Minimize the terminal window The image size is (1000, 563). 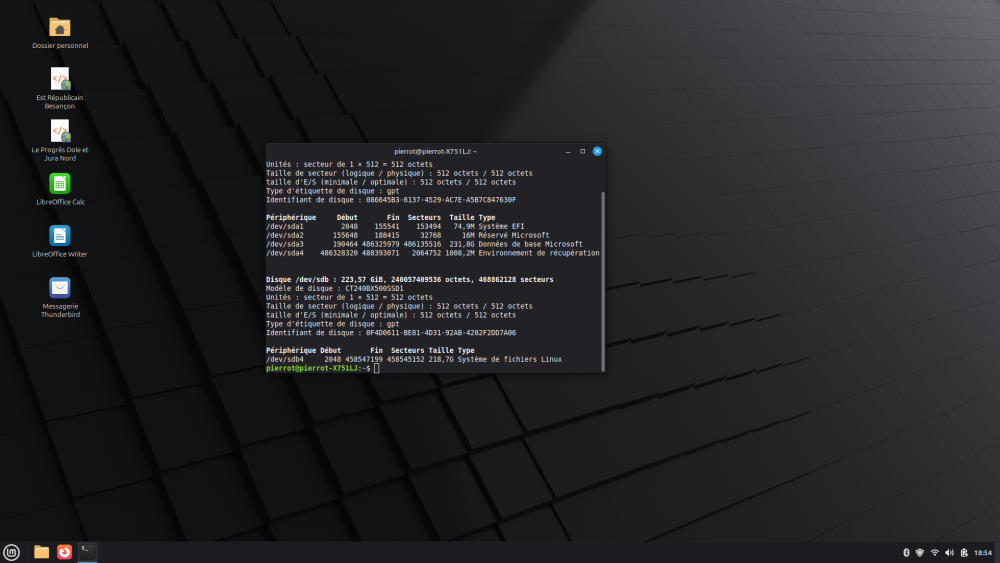(568, 151)
